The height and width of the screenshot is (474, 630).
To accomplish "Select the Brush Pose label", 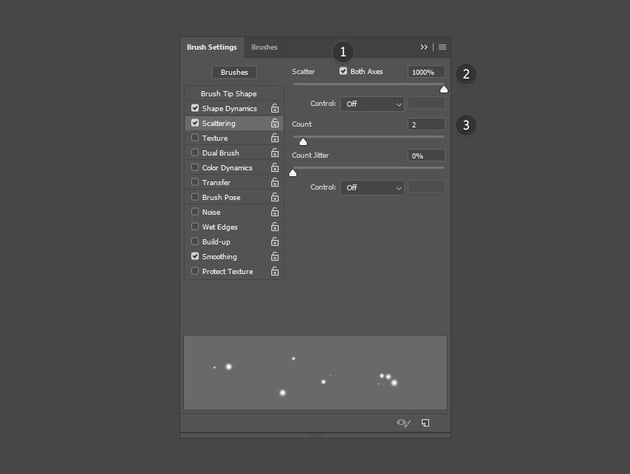I will tap(221, 197).
